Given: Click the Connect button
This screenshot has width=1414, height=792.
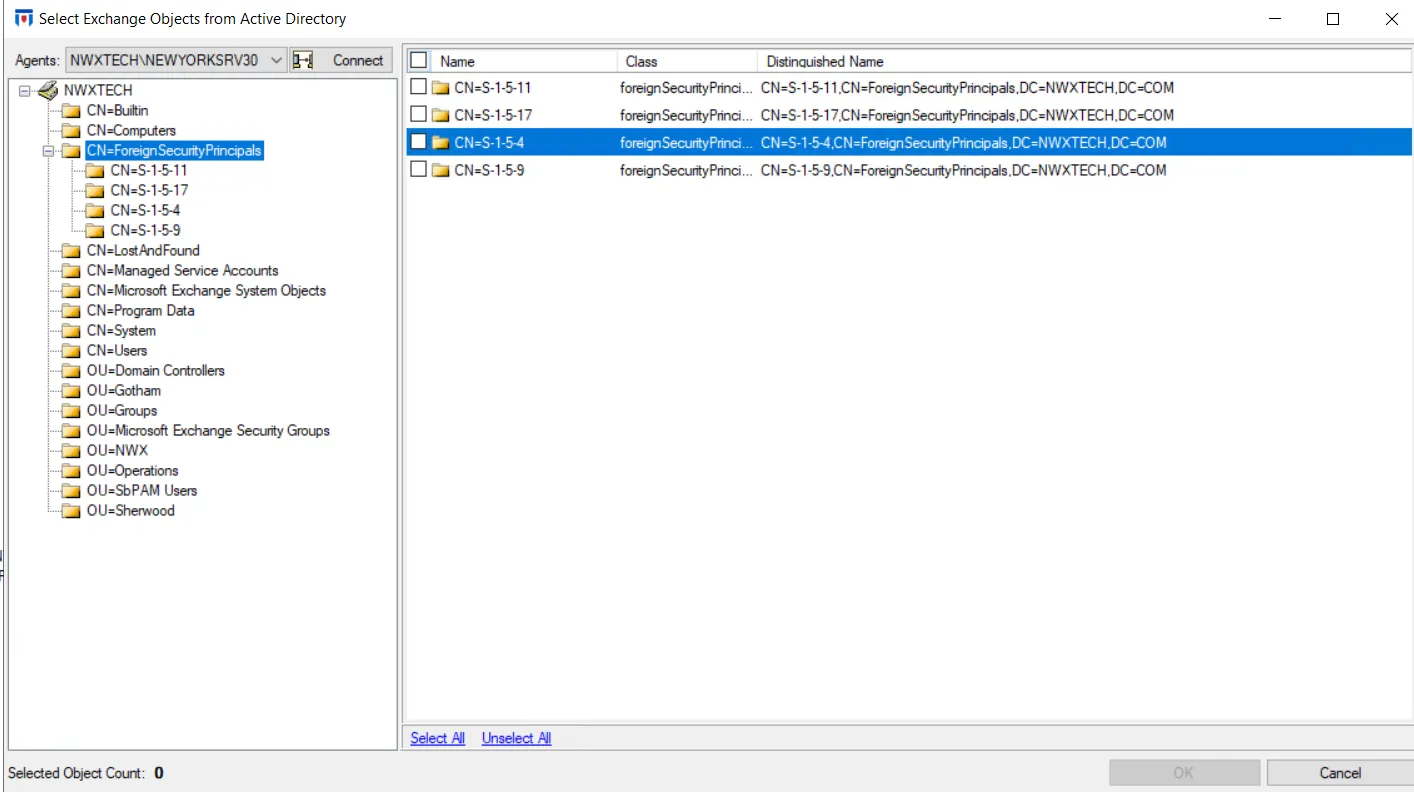Looking at the screenshot, I should [x=340, y=60].
